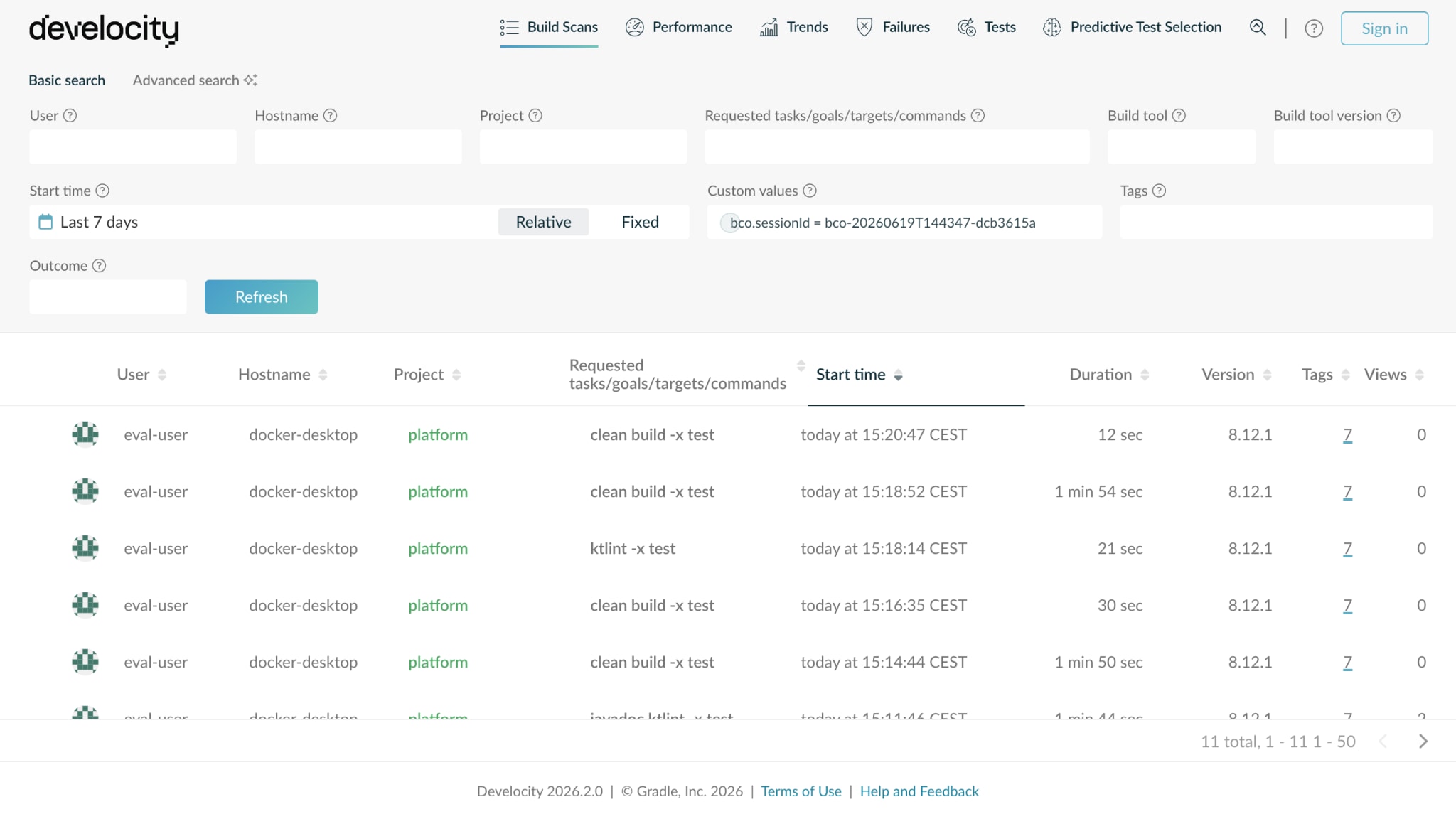Click the calendar icon beside Last 7 days
The height and width of the screenshot is (819, 1456).
tap(45, 222)
